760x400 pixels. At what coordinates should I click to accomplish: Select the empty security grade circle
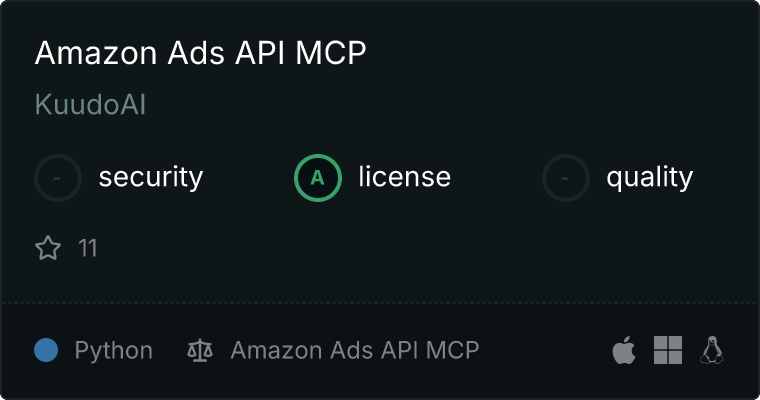(58, 178)
